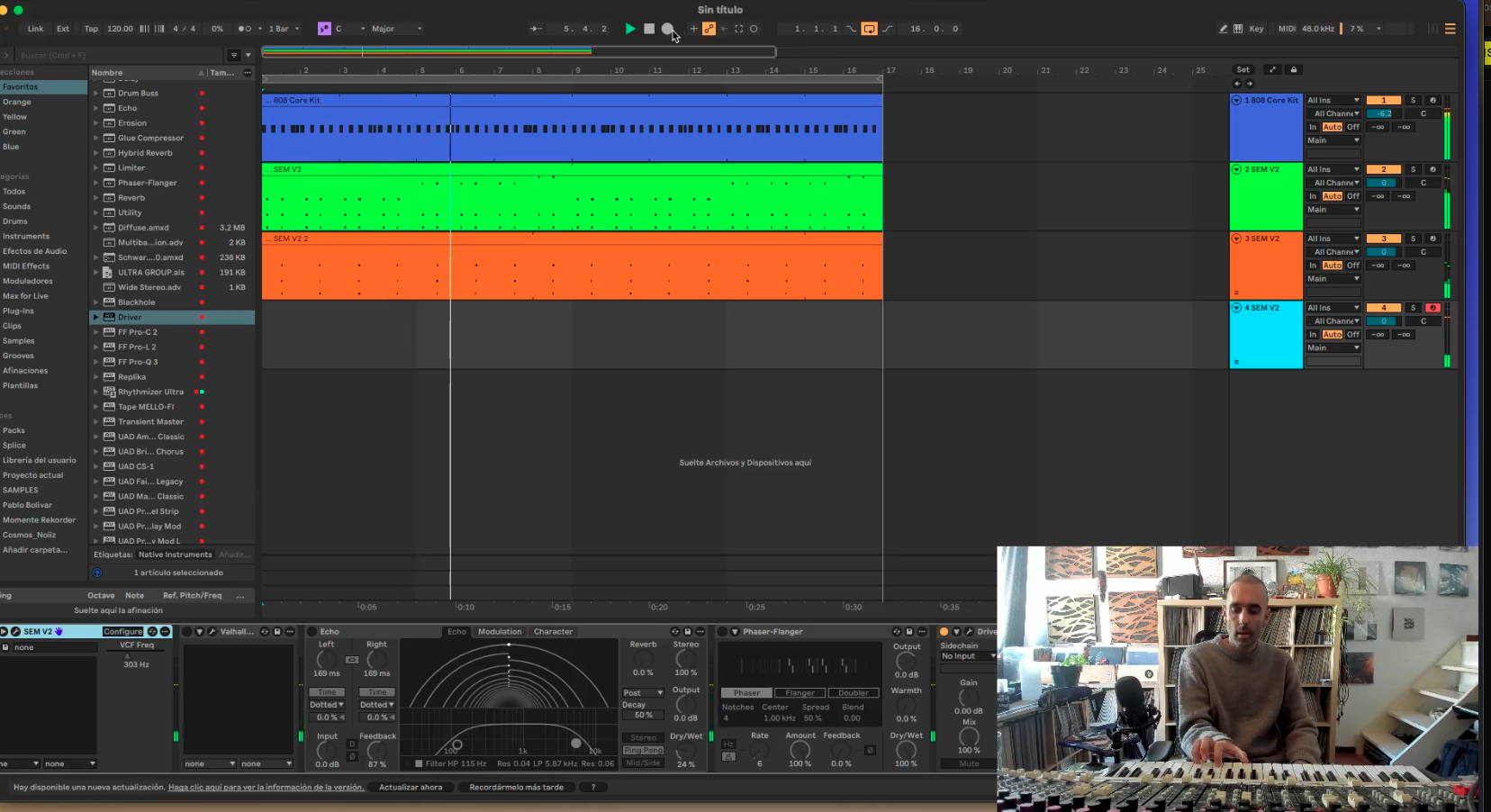Disarm recording on track 4 SEM V2
This screenshot has height=812, width=1491.
point(1432,308)
